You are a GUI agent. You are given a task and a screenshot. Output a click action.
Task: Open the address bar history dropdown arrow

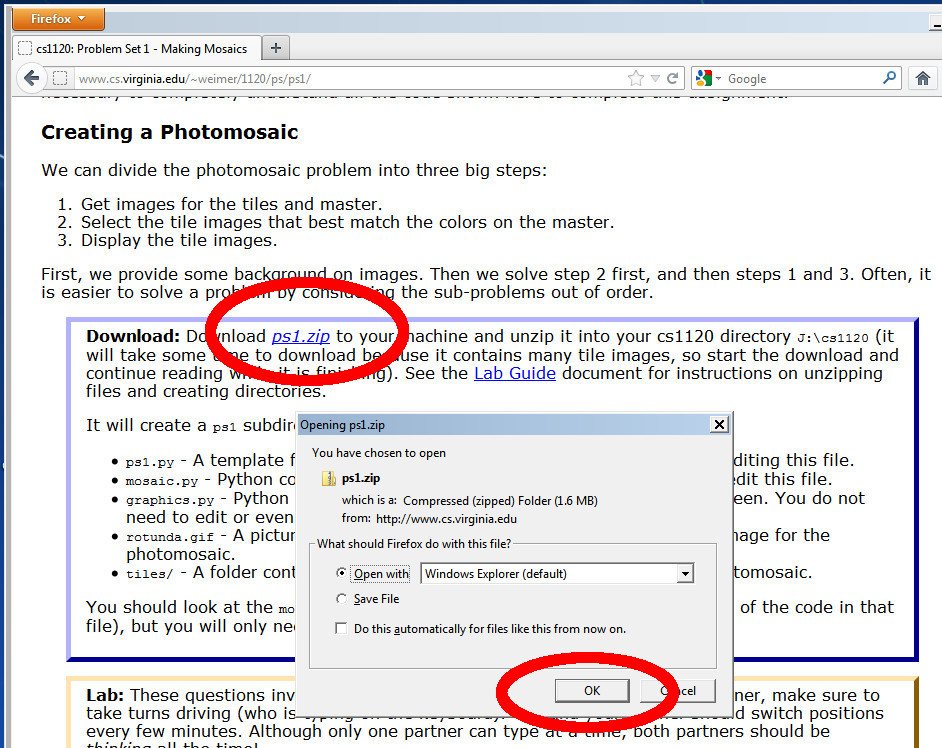[x=655, y=79]
